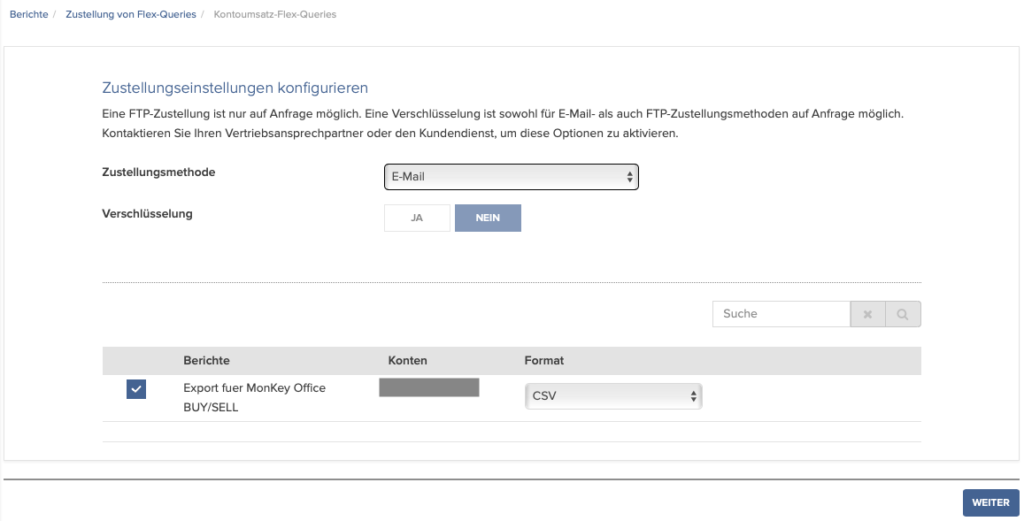
Task: Click Kontoumsatz-Flex-Queries breadcrumb
Action: pos(275,14)
